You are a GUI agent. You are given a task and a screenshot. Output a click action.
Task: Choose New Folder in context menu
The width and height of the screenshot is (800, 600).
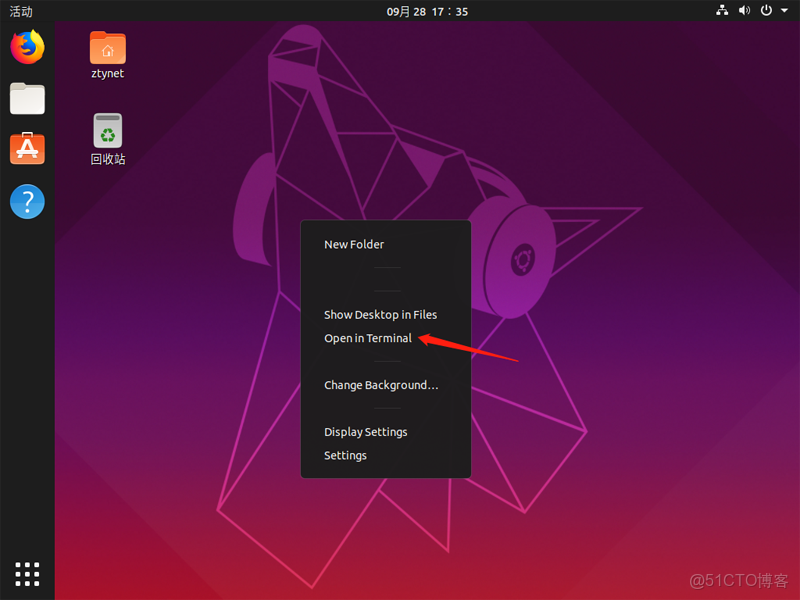tap(386, 244)
